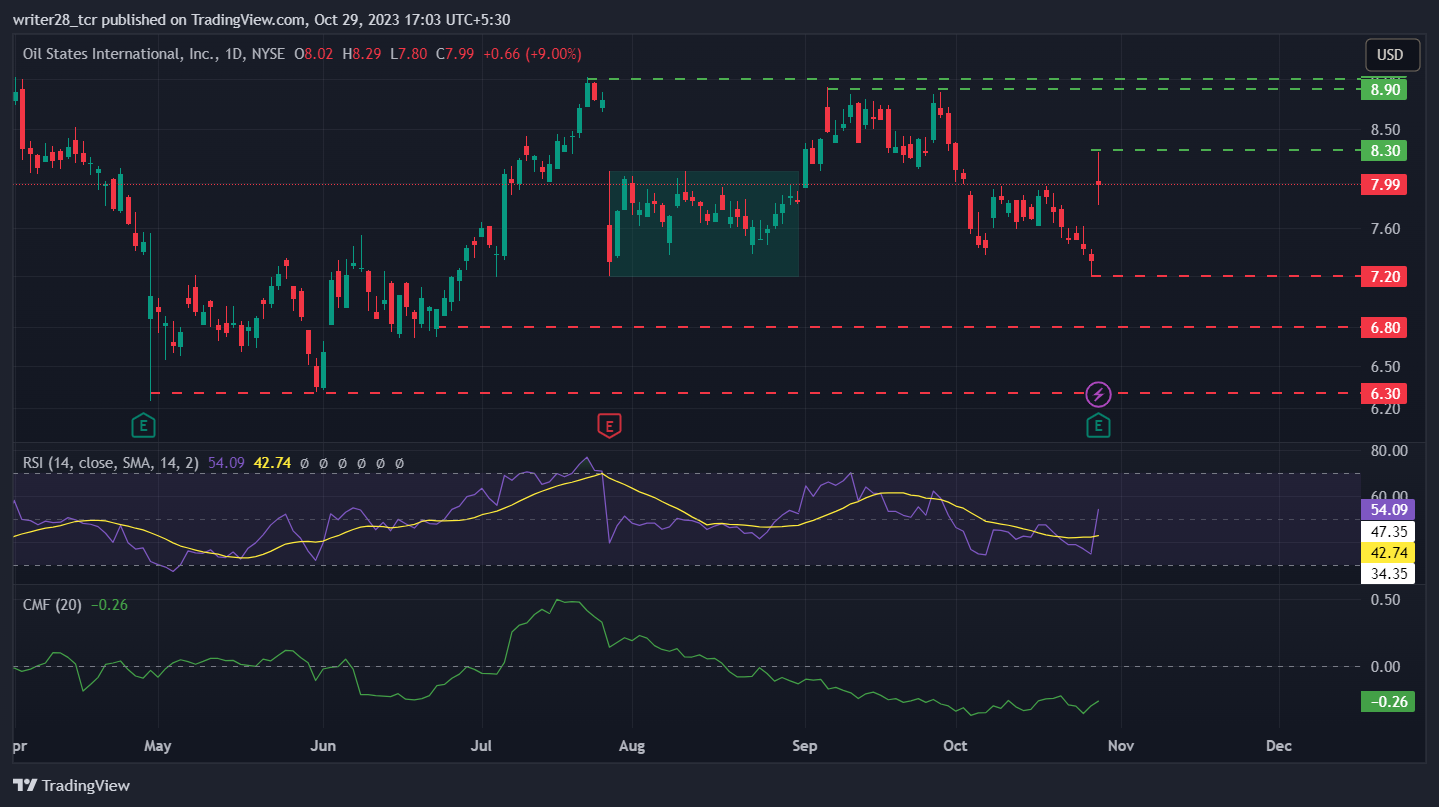Click the 0.50 CMF axis tick

click(x=1385, y=599)
